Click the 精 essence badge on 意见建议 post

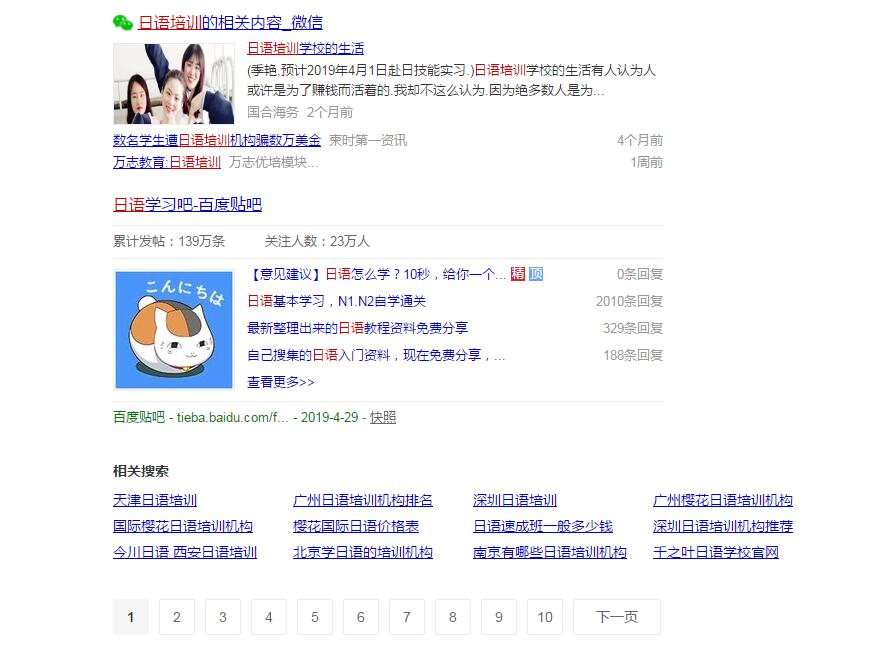pyautogui.click(x=518, y=273)
